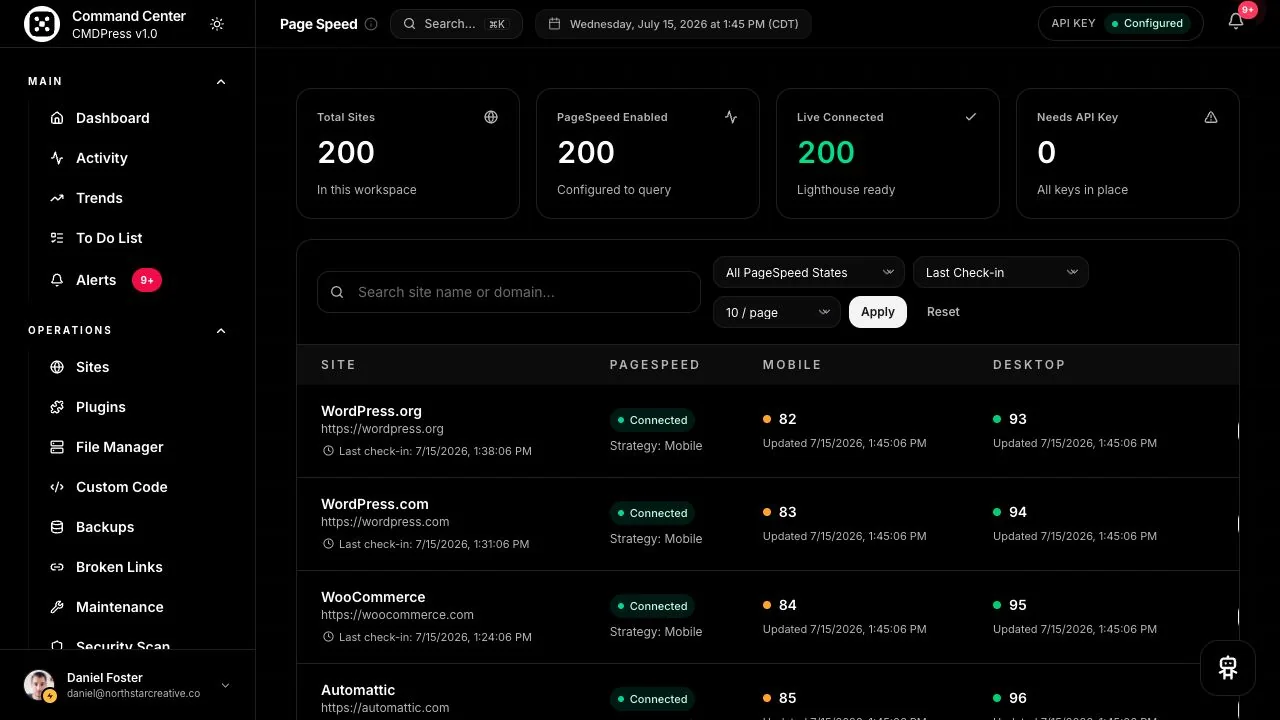Screen dimensions: 1280x720
Task: Click Daniel Foster's avatar picture
Action: (x=40, y=685)
